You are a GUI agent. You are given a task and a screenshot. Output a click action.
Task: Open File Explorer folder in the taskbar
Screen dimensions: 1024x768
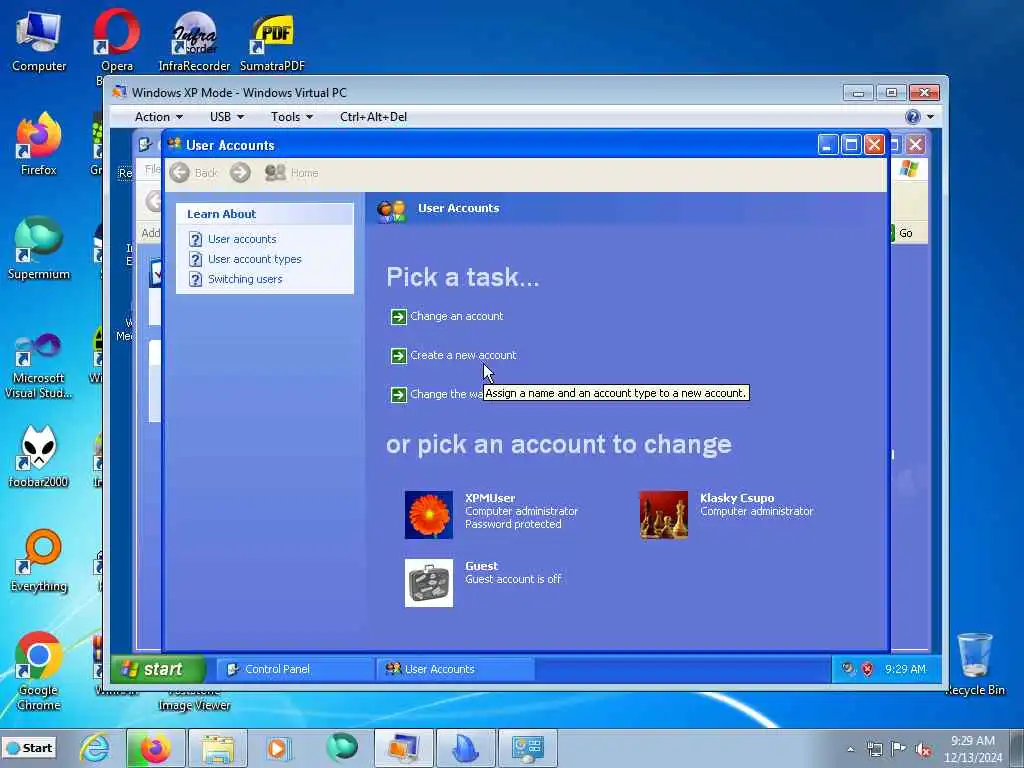coord(217,748)
